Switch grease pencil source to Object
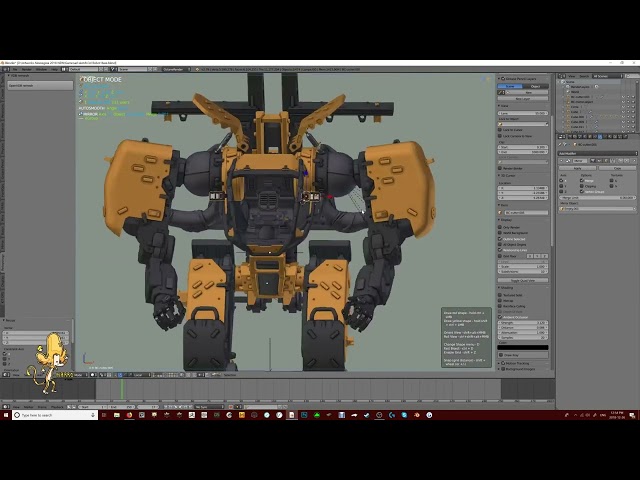 536,87
